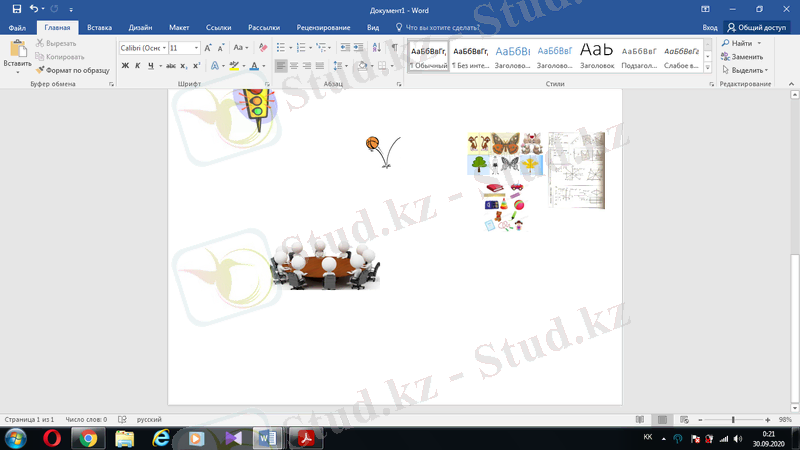
Task: Expand the Найти (Find) dropdown arrow
Action: tap(759, 44)
